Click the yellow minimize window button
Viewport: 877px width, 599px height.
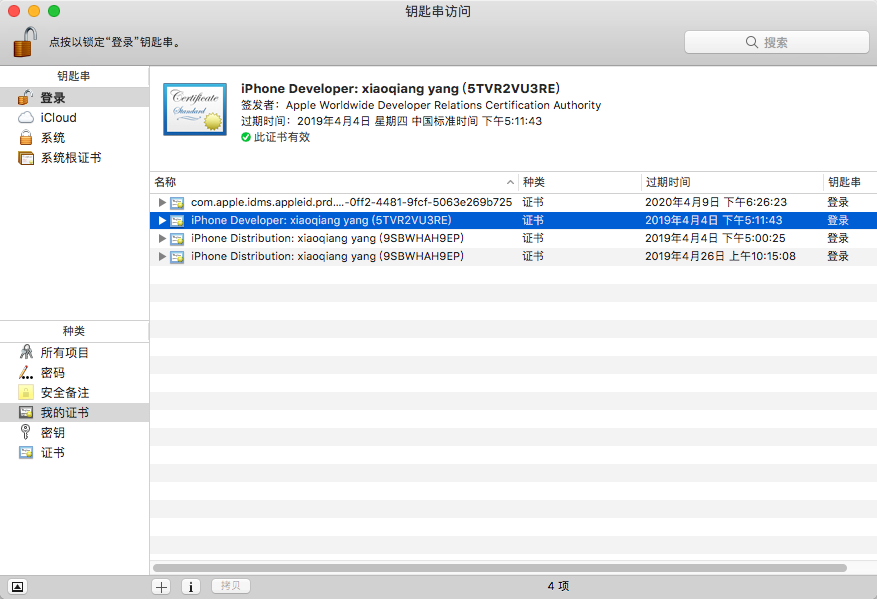34,11
